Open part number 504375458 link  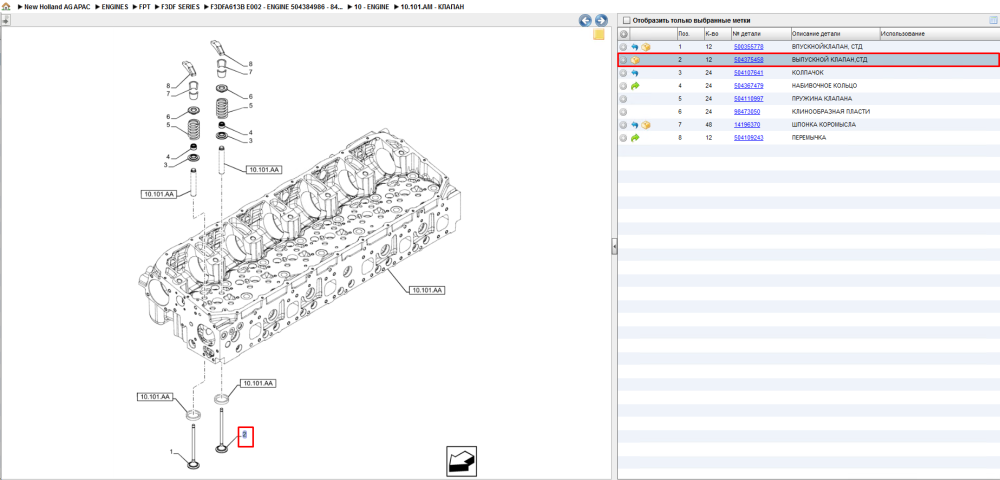[x=749, y=60]
